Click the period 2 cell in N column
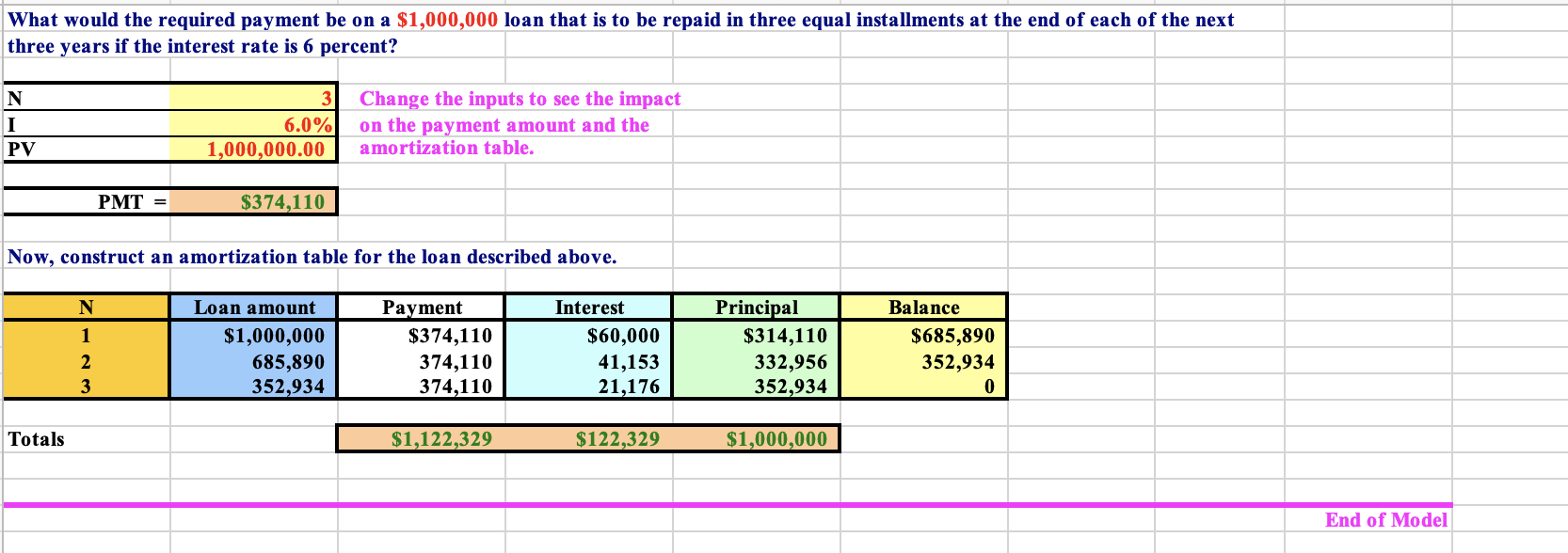Image resolution: width=1568 pixels, height=553 pixels. click(x=87, y=361)
